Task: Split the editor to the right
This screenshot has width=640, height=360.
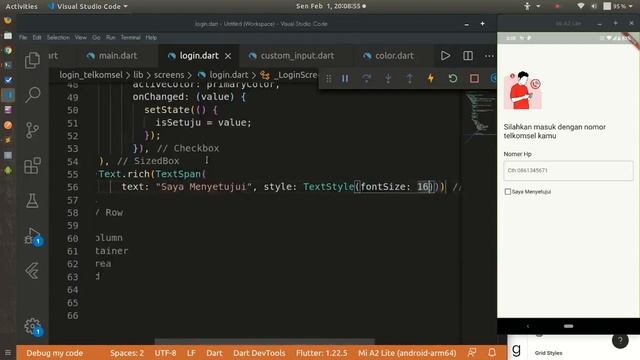Action: 468,56
